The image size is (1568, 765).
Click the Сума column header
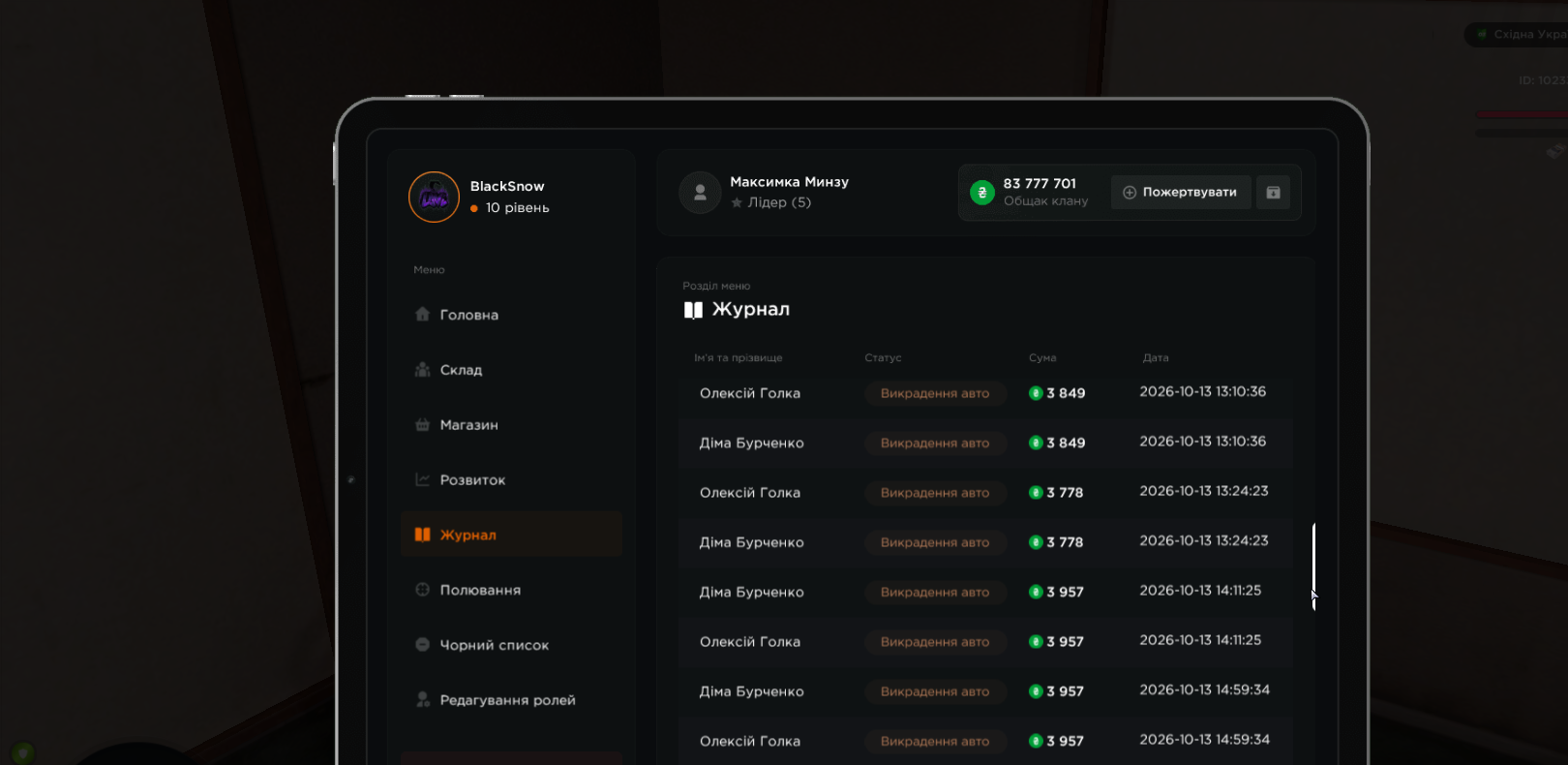click(1042, 358)
